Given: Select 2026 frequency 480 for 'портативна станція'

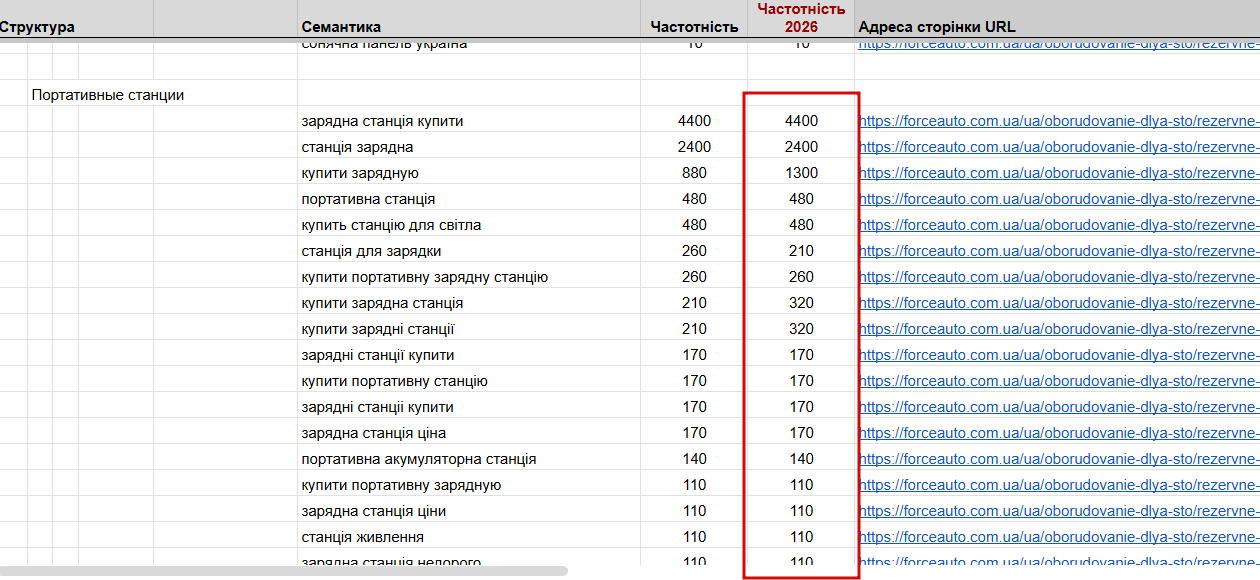Looking at the screenshot, I should (801, 199).
